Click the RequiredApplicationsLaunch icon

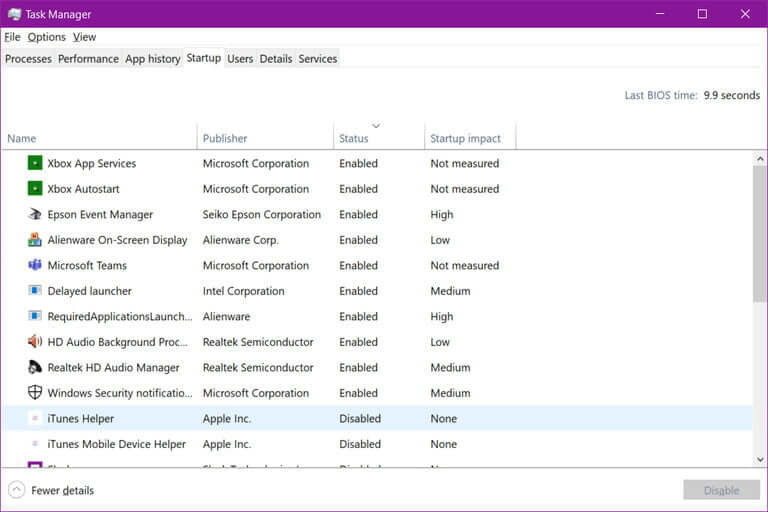click(35, 316)
